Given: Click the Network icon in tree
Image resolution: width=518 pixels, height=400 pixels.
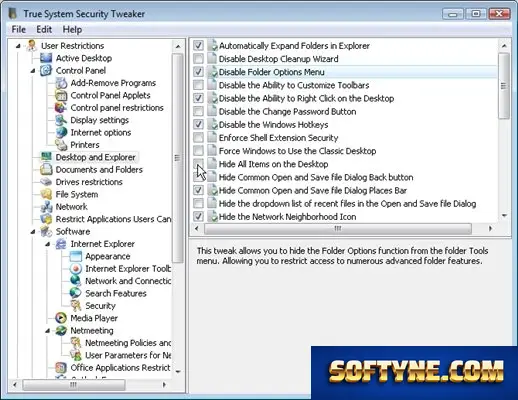Looking at the screenshot, I should pyautogui.click(x=46, y=207).
